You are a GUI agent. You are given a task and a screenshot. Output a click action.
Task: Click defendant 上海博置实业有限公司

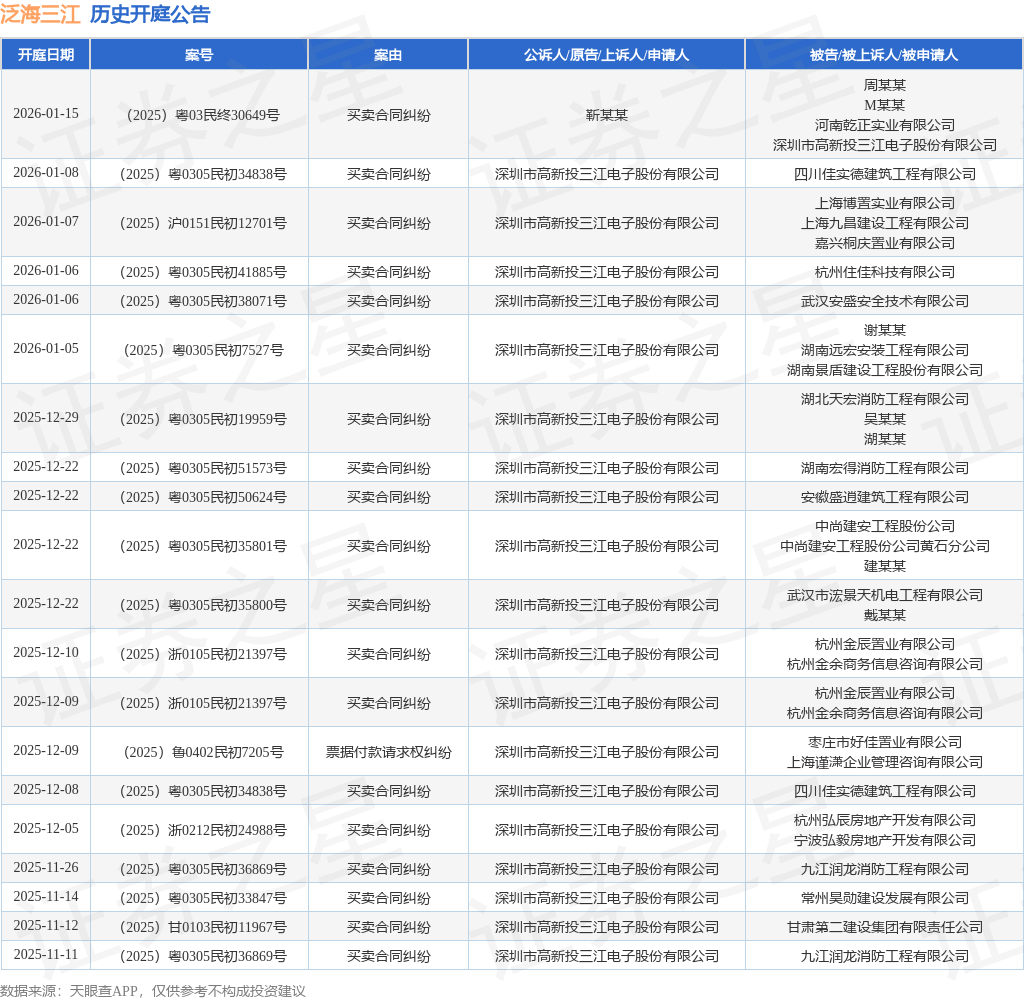click(884, 203)
